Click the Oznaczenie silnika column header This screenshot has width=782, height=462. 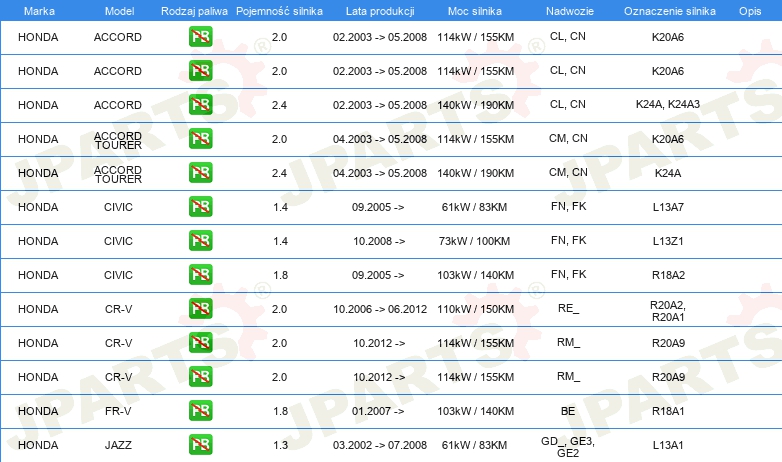[670, 11]
